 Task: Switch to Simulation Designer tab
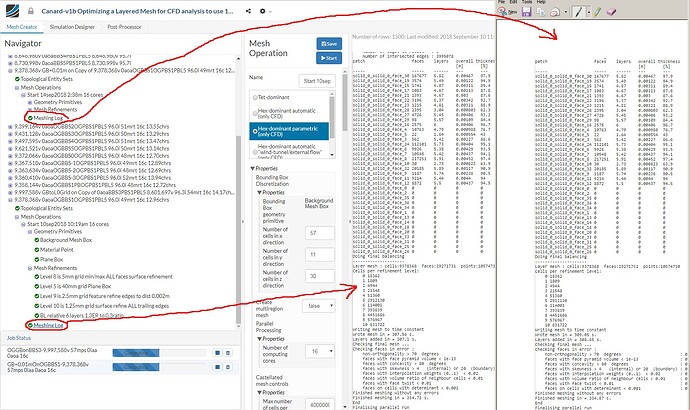[72, 27]
